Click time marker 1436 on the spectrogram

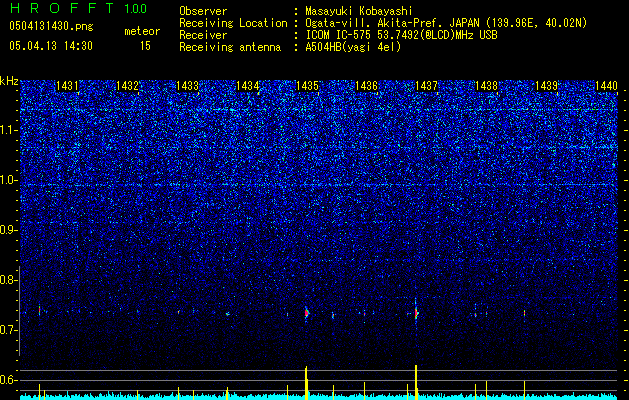[x=367, y=85]
